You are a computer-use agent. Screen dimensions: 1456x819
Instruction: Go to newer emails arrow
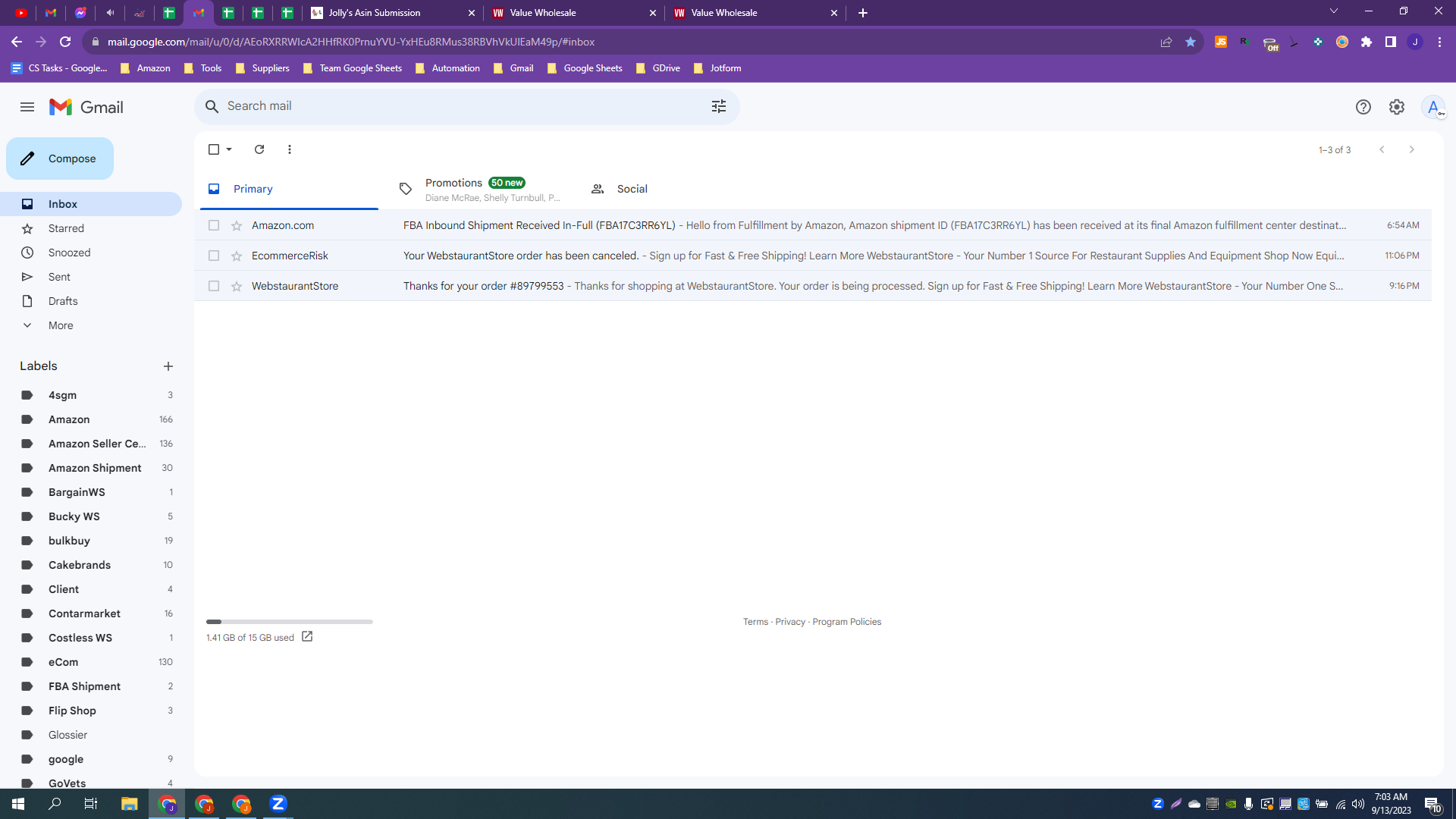[1382, 149]
